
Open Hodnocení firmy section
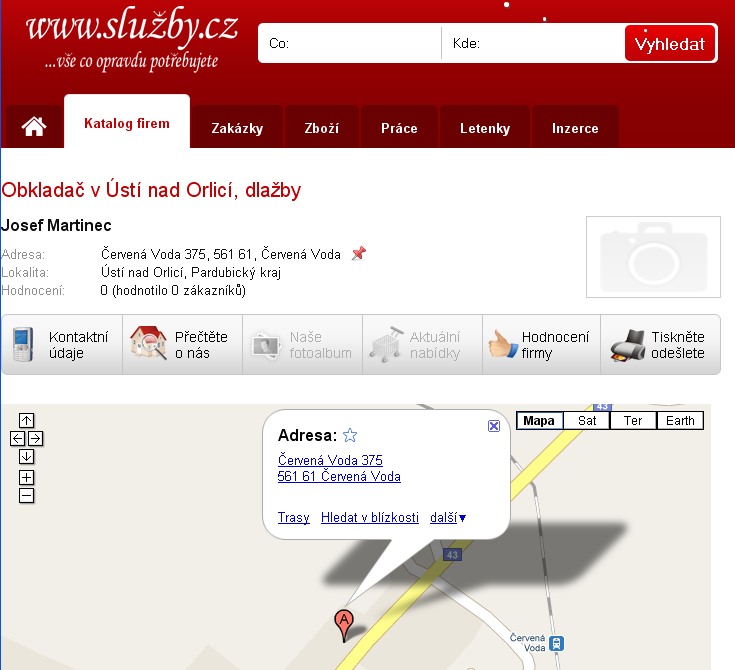(x=541, y=345)
